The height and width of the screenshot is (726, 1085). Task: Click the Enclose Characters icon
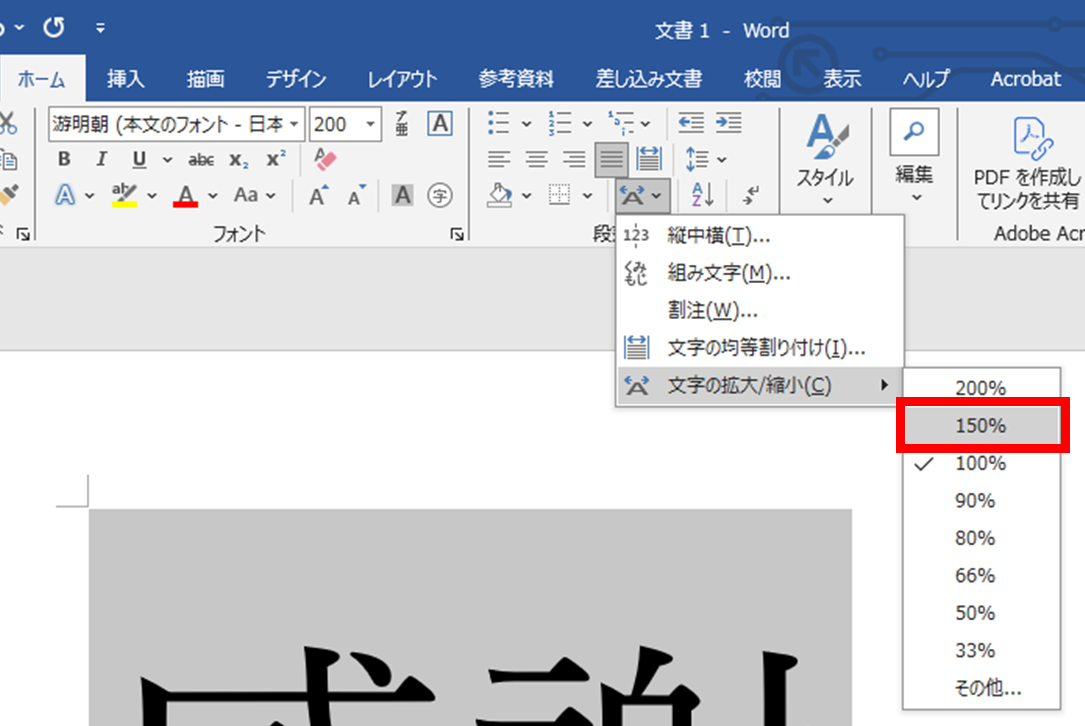438,196
